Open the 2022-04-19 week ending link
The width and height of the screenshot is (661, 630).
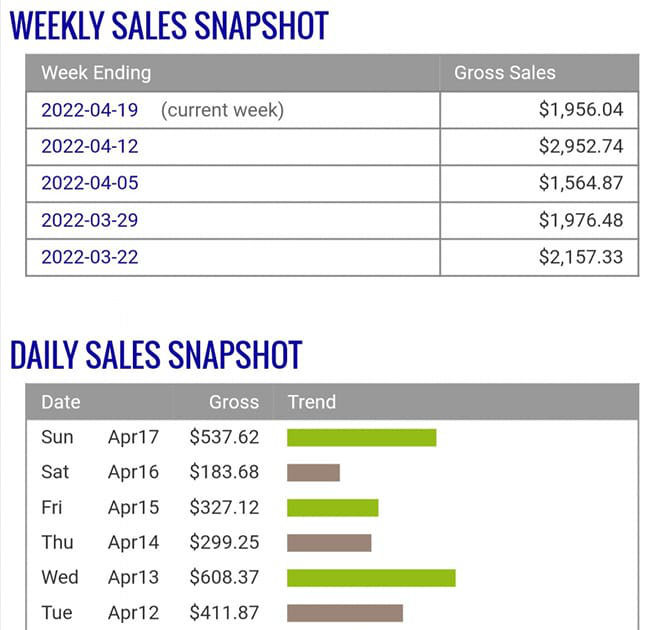[x=89, y=110]
